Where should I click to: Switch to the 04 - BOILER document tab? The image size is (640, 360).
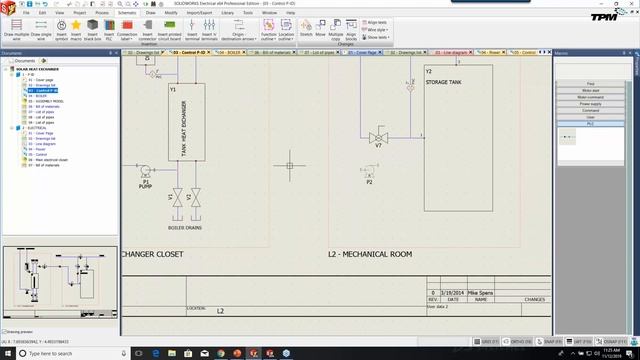(228, 53)
